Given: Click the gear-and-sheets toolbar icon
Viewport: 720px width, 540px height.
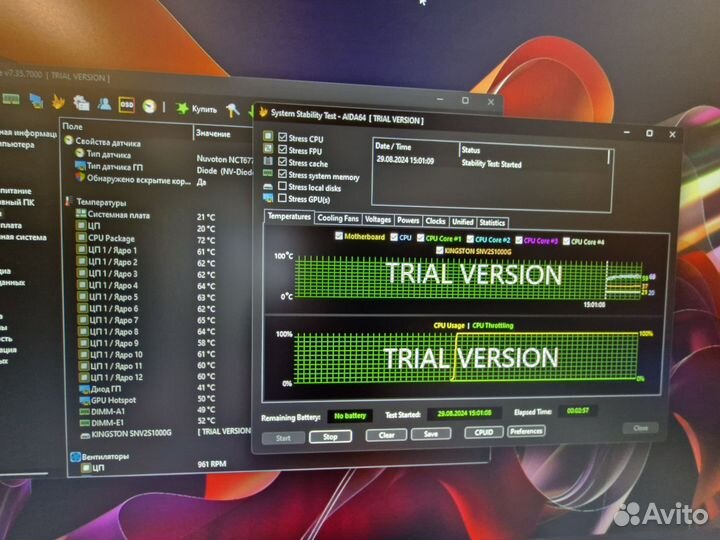Looking at the screenshot, I should (81, 103).
